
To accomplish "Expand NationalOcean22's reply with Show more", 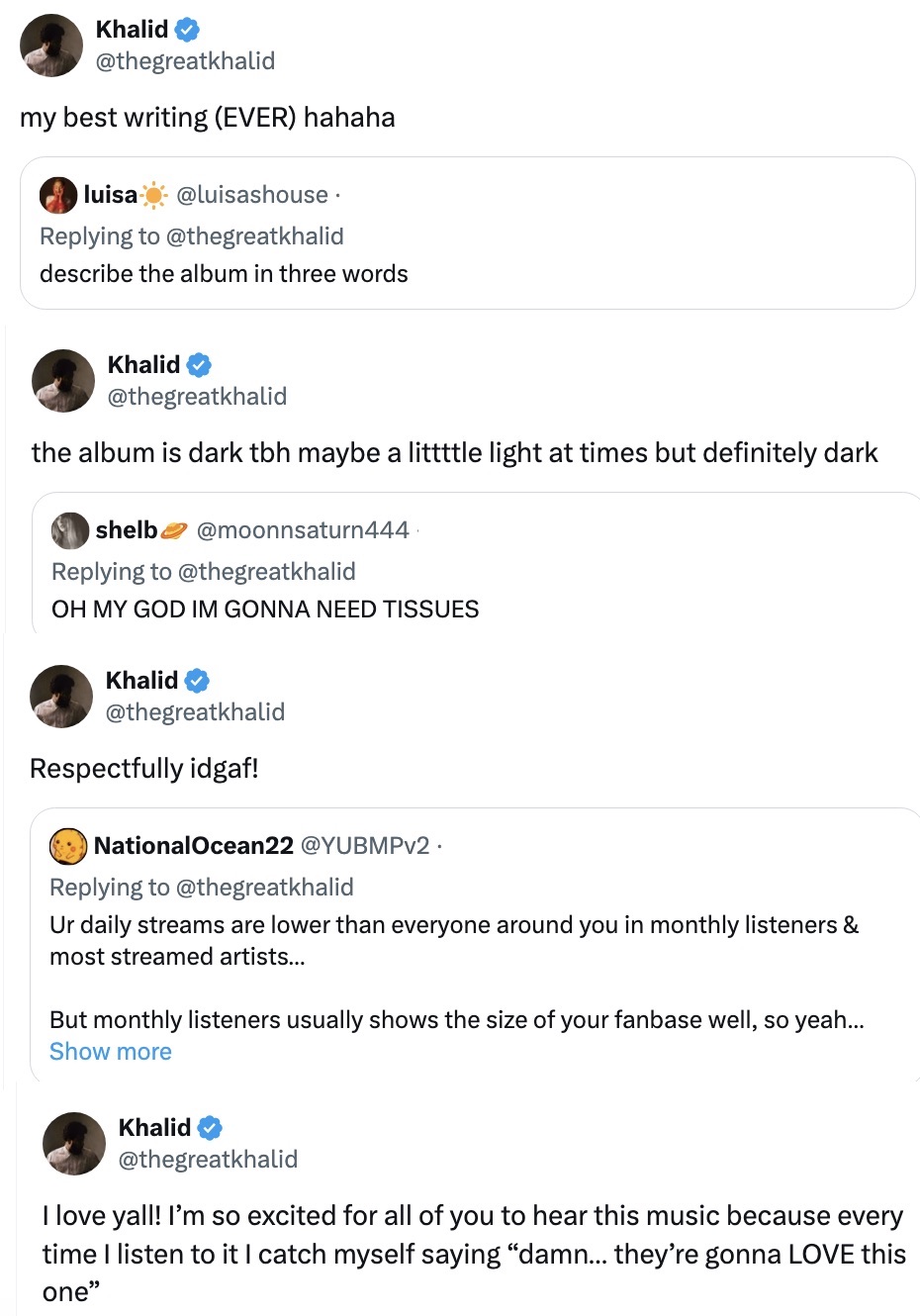I will pyautogui.click(x=111, y=1052).
